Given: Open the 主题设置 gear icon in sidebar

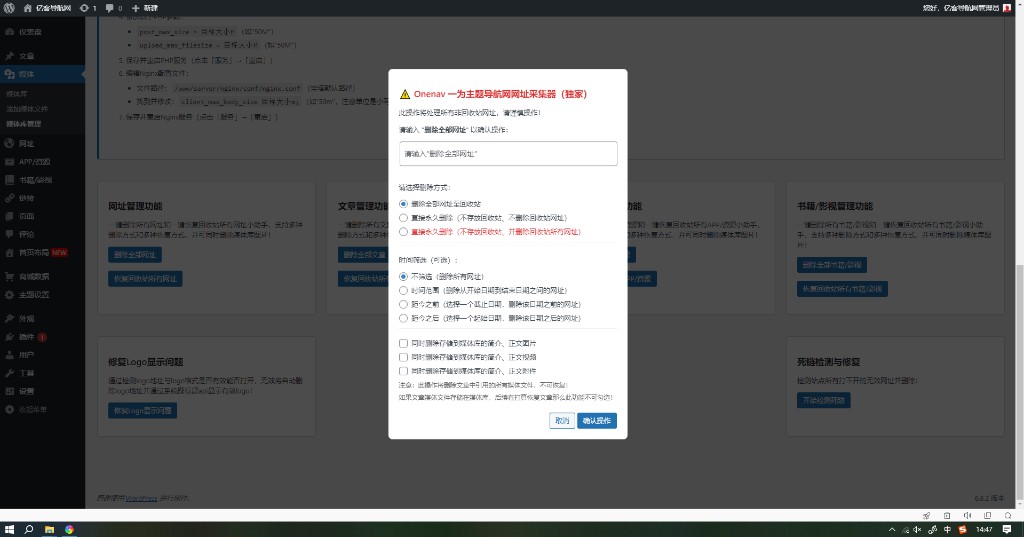Looking at the screenshot, I should (x=9, y=295).
